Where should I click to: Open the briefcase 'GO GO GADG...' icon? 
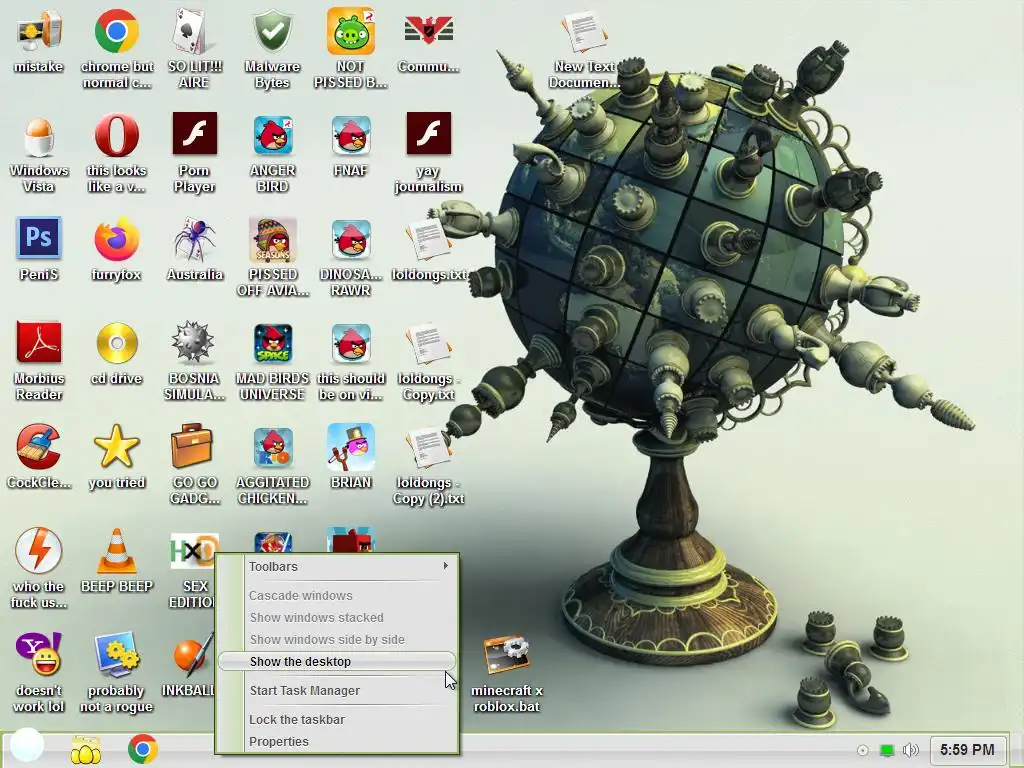pos(191,445)
